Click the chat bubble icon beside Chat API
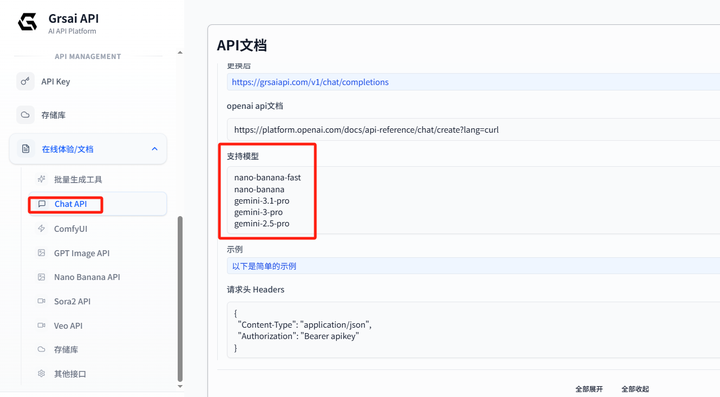Screen dimensions: 720x397 coord(42,204)
